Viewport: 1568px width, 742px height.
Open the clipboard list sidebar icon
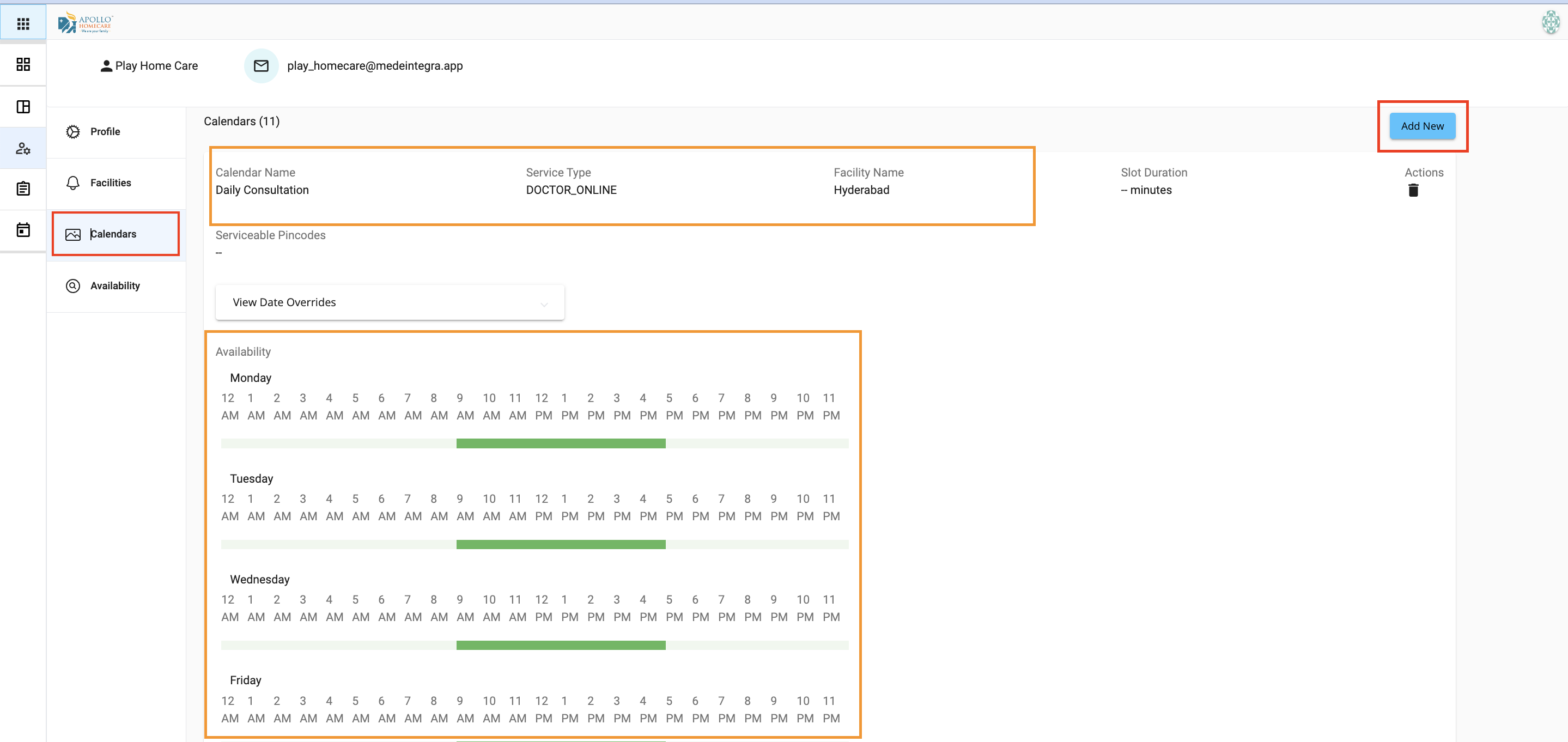(23, 188)
